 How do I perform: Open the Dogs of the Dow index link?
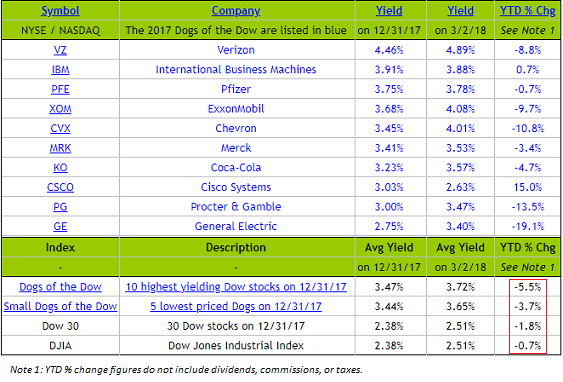[60, 287]
